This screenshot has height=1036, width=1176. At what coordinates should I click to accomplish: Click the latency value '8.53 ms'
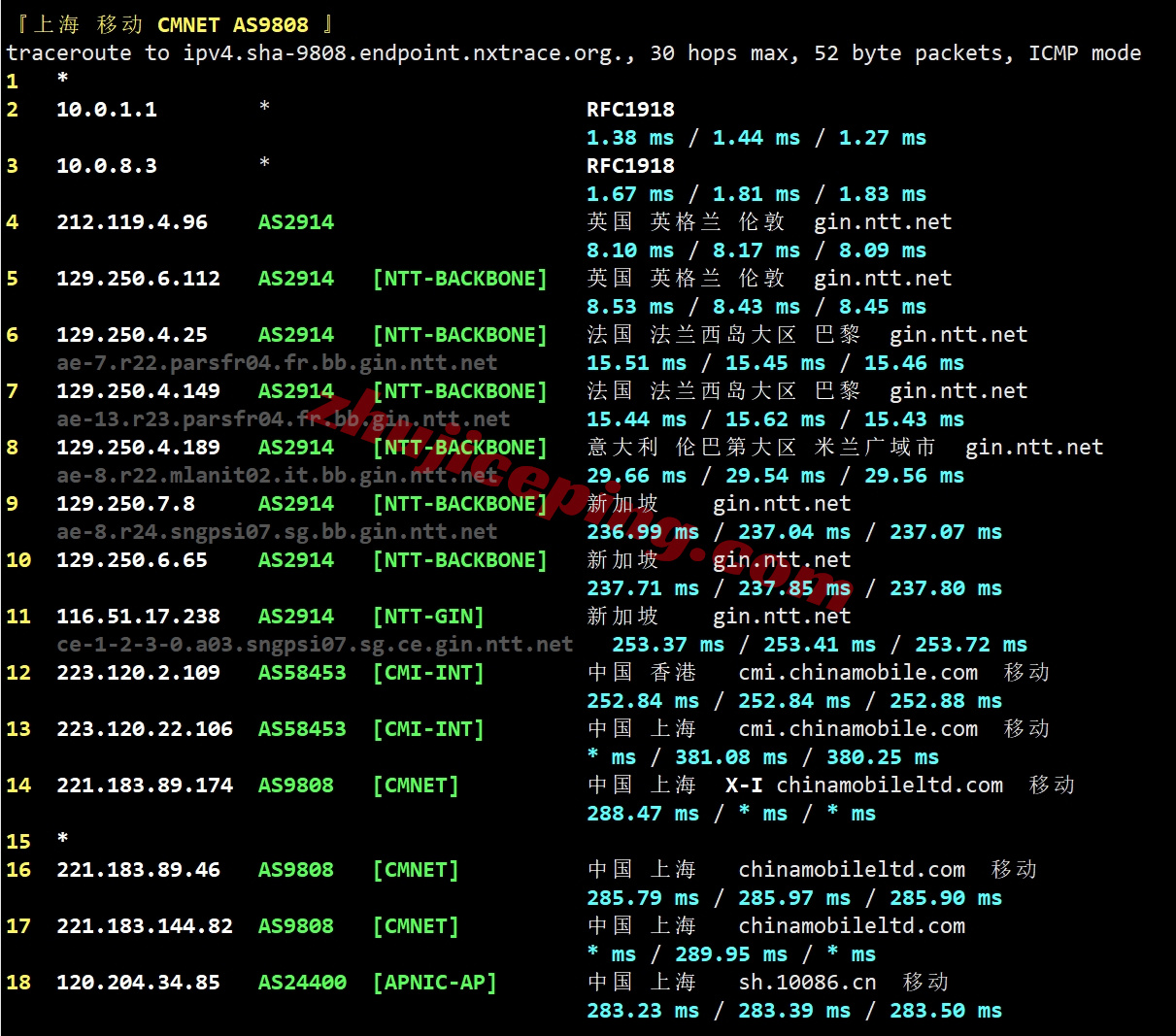click(x=630, y=307)
